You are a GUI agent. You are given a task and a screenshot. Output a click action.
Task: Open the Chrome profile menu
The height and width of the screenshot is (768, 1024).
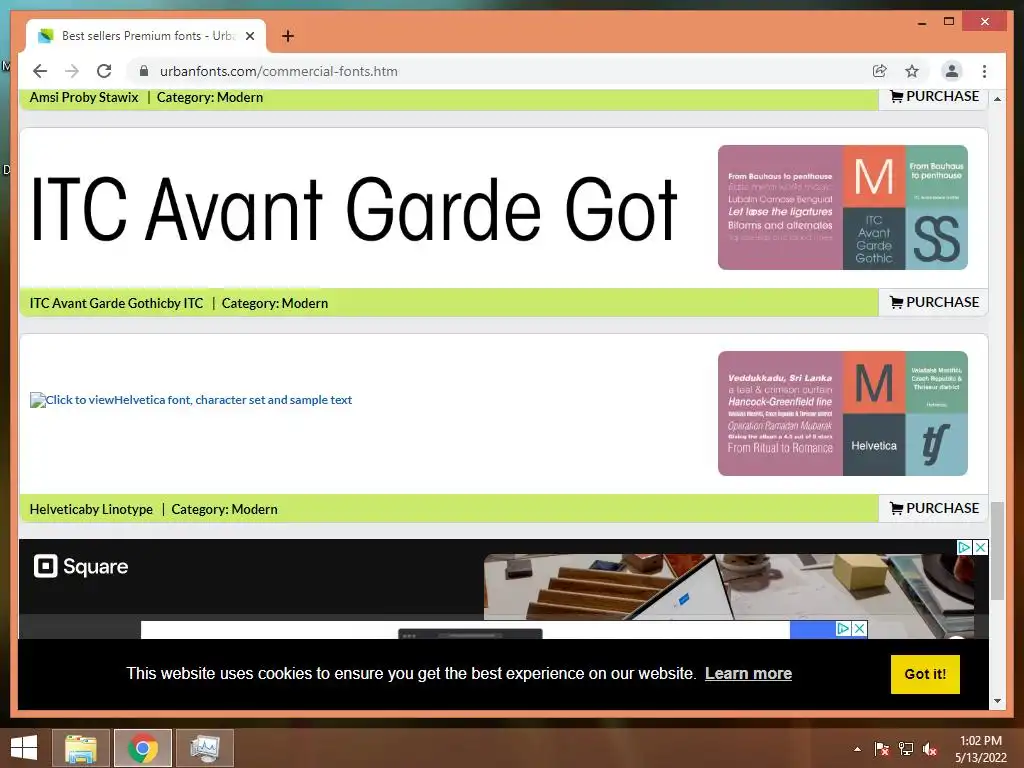coord(952,71)
